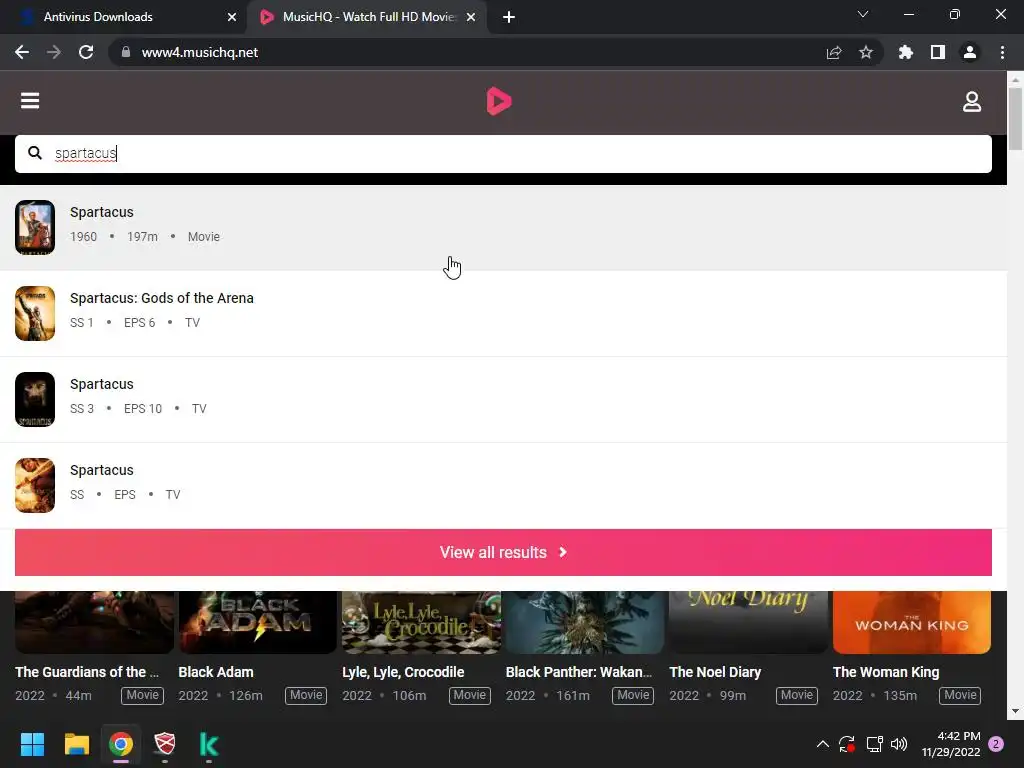
Task: Close the Antivirus Downloads tab
Action: 232,17
